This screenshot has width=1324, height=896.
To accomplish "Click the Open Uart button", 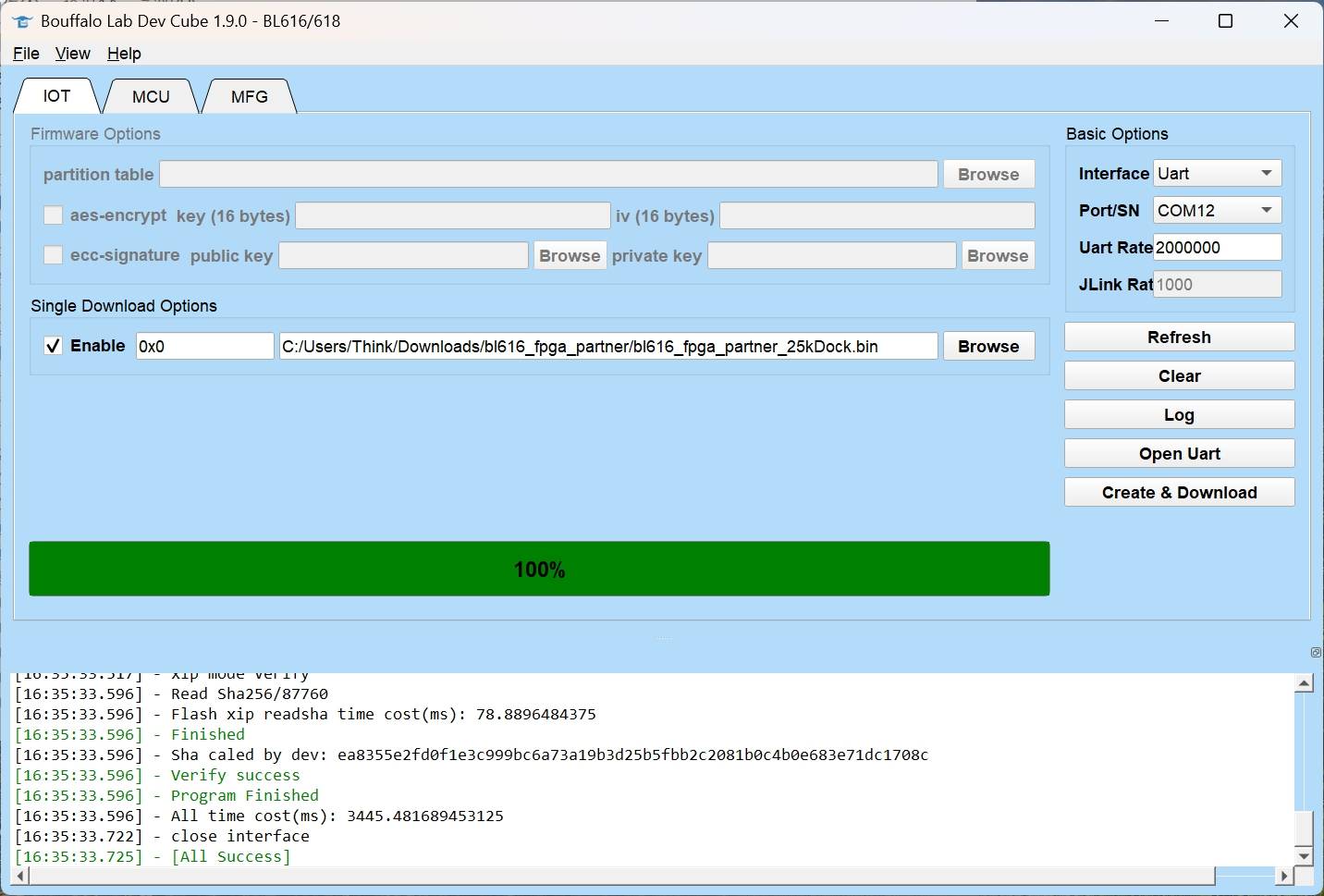I will (x=1179, y=453).
